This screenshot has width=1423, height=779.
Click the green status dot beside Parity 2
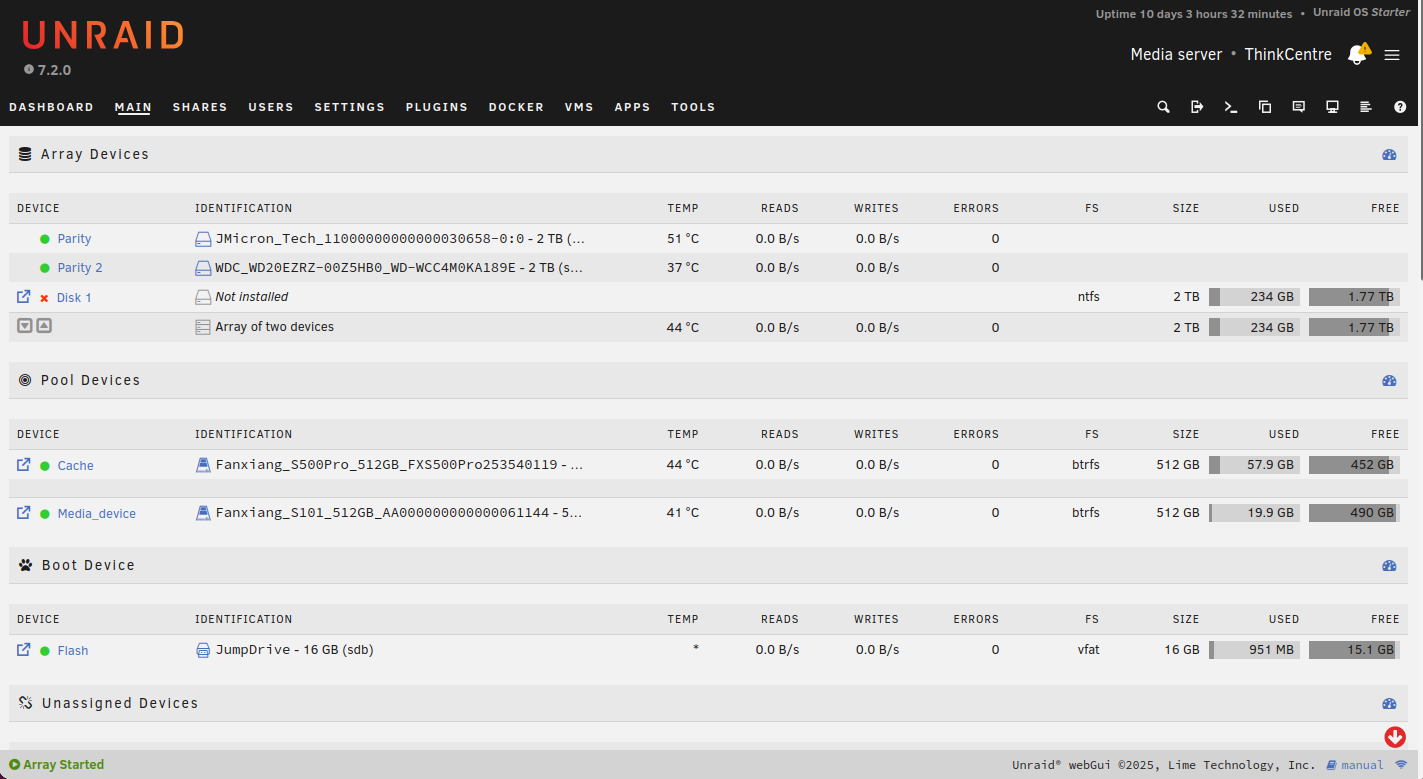[44, 268]
